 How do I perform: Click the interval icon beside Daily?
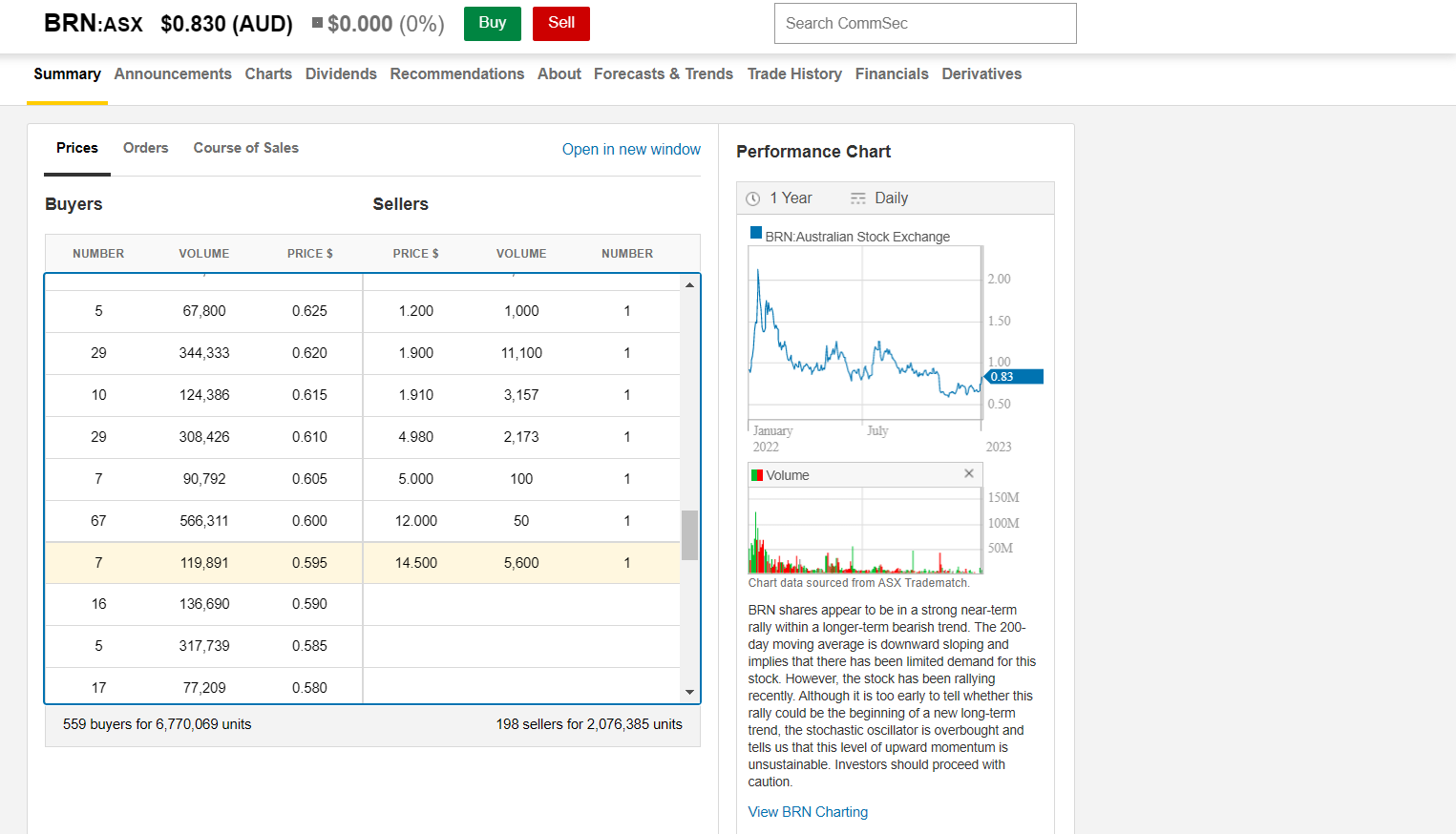[x=858, y=198]
